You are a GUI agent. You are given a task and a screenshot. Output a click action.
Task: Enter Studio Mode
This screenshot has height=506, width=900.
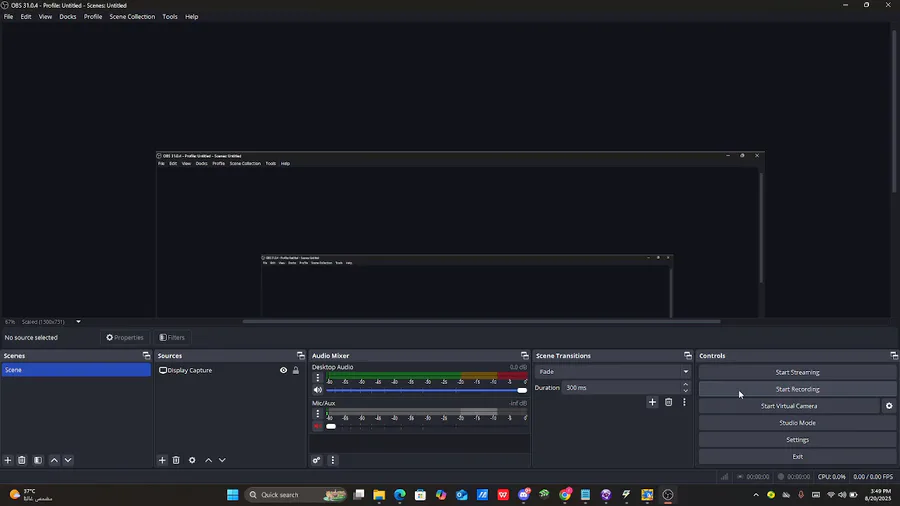797,423
